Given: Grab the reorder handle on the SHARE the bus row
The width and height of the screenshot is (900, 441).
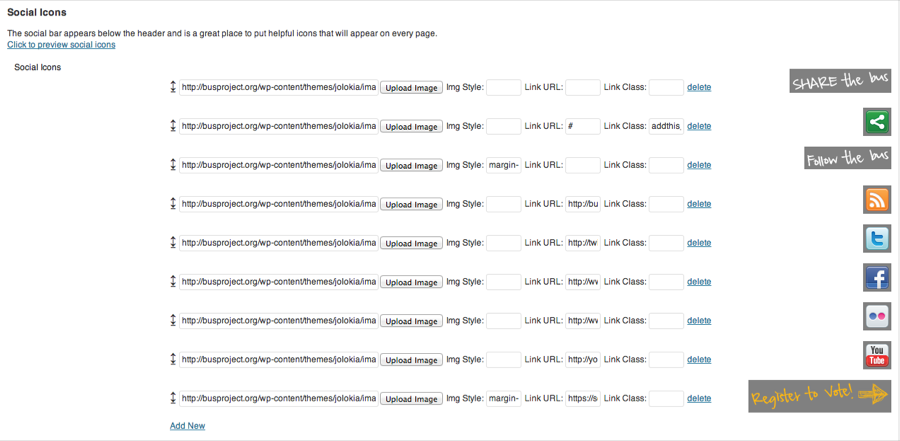Looking at the screenshot, I should pos(173,87).
